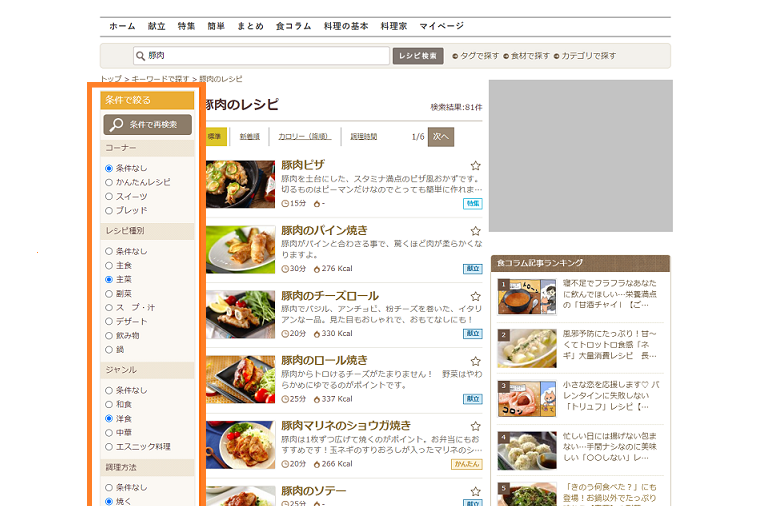The width and height of the screenshot is (764, 506).
Task: Go to next page with 次へ
Action: click(441, 136)
